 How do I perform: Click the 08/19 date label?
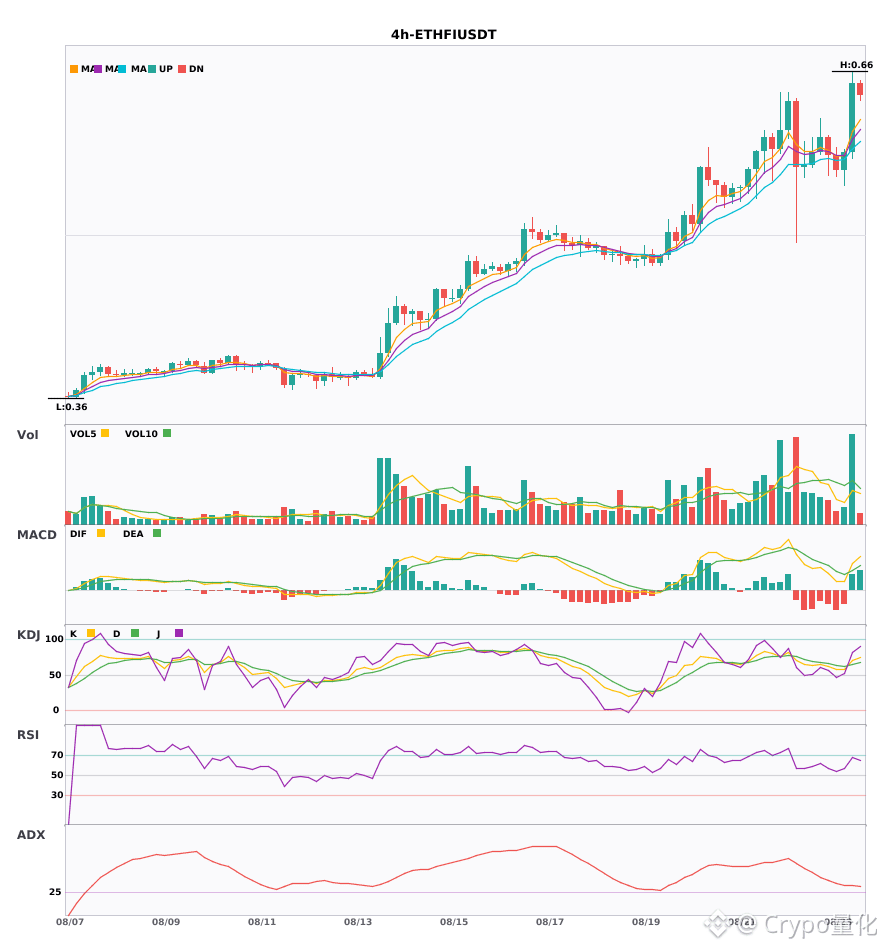646,922
